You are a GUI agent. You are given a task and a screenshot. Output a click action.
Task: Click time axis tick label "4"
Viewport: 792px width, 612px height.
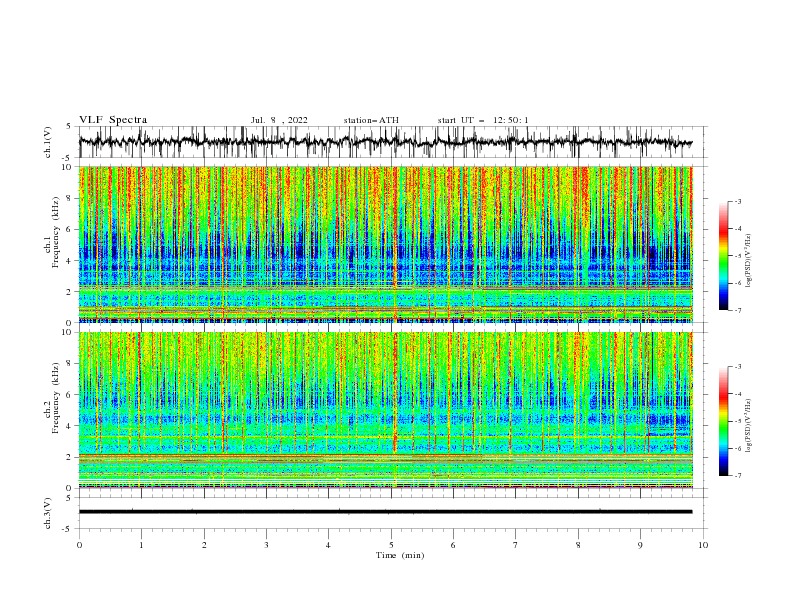328,545
